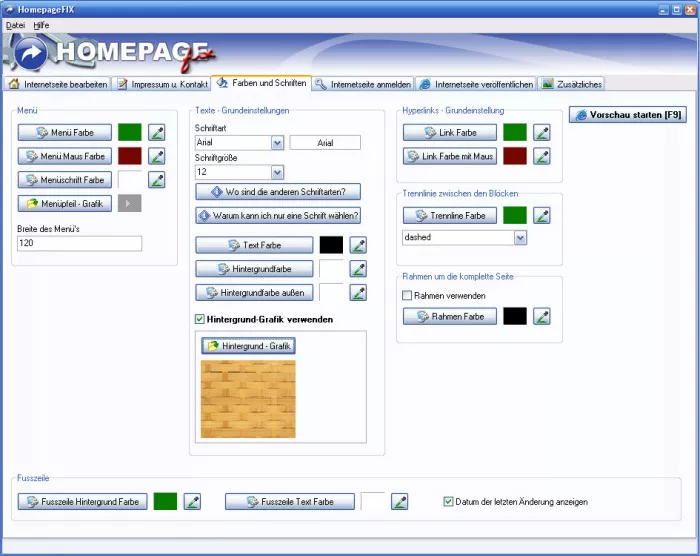Open the Schriftart Arial dropdown
This screenshot has height=556, width=700.
click(x=277, y=143)
